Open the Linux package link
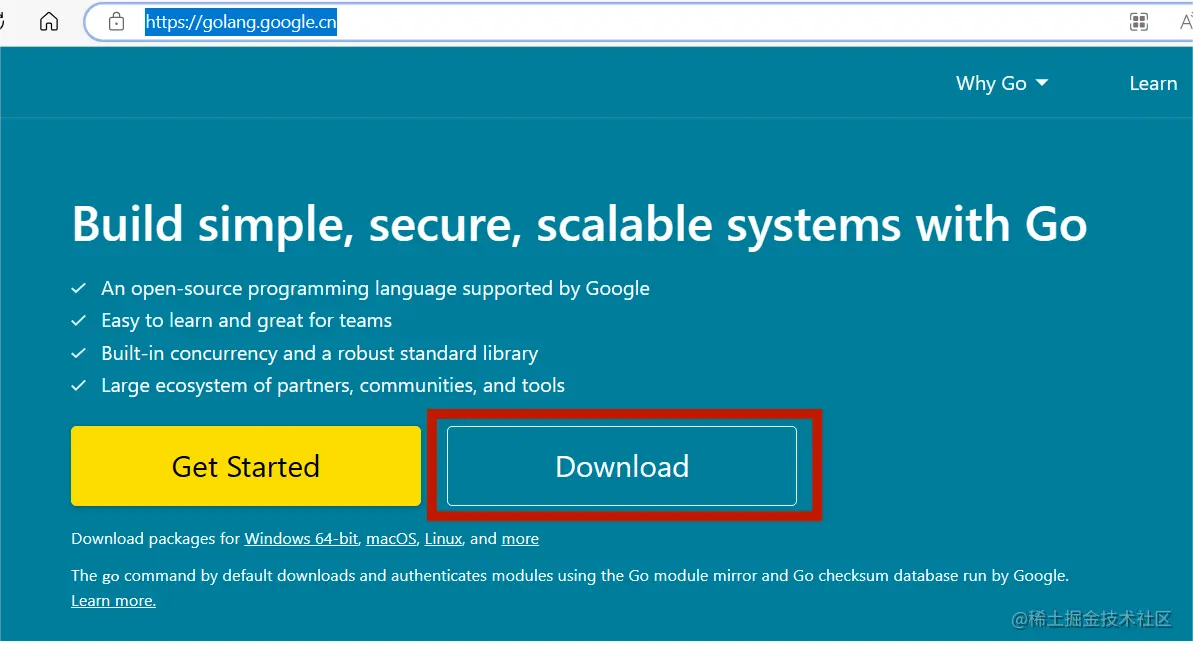The image size is (1193, 650). (443, 539)
